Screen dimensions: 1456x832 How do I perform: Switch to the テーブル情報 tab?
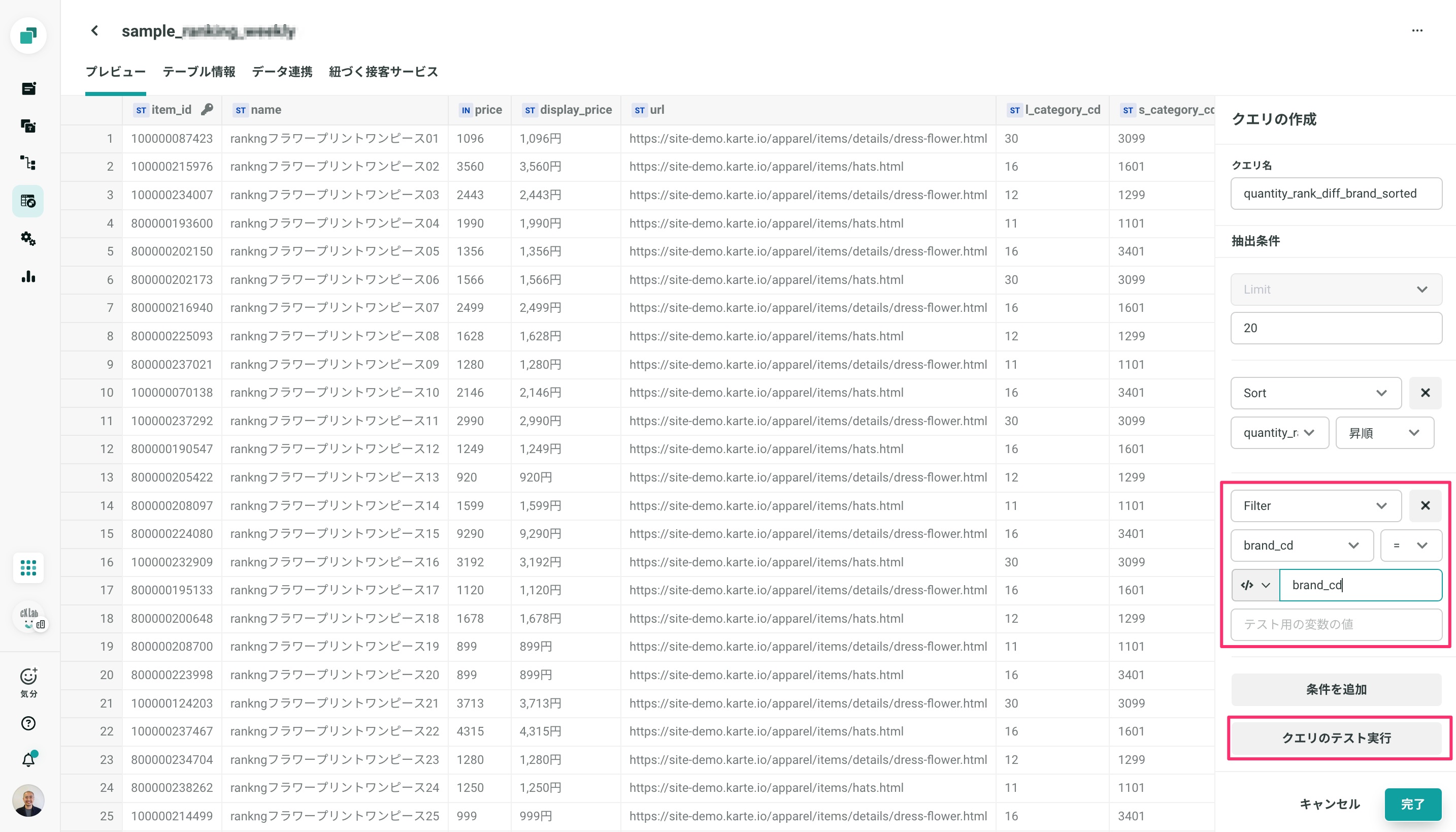[x=198, y=72]
